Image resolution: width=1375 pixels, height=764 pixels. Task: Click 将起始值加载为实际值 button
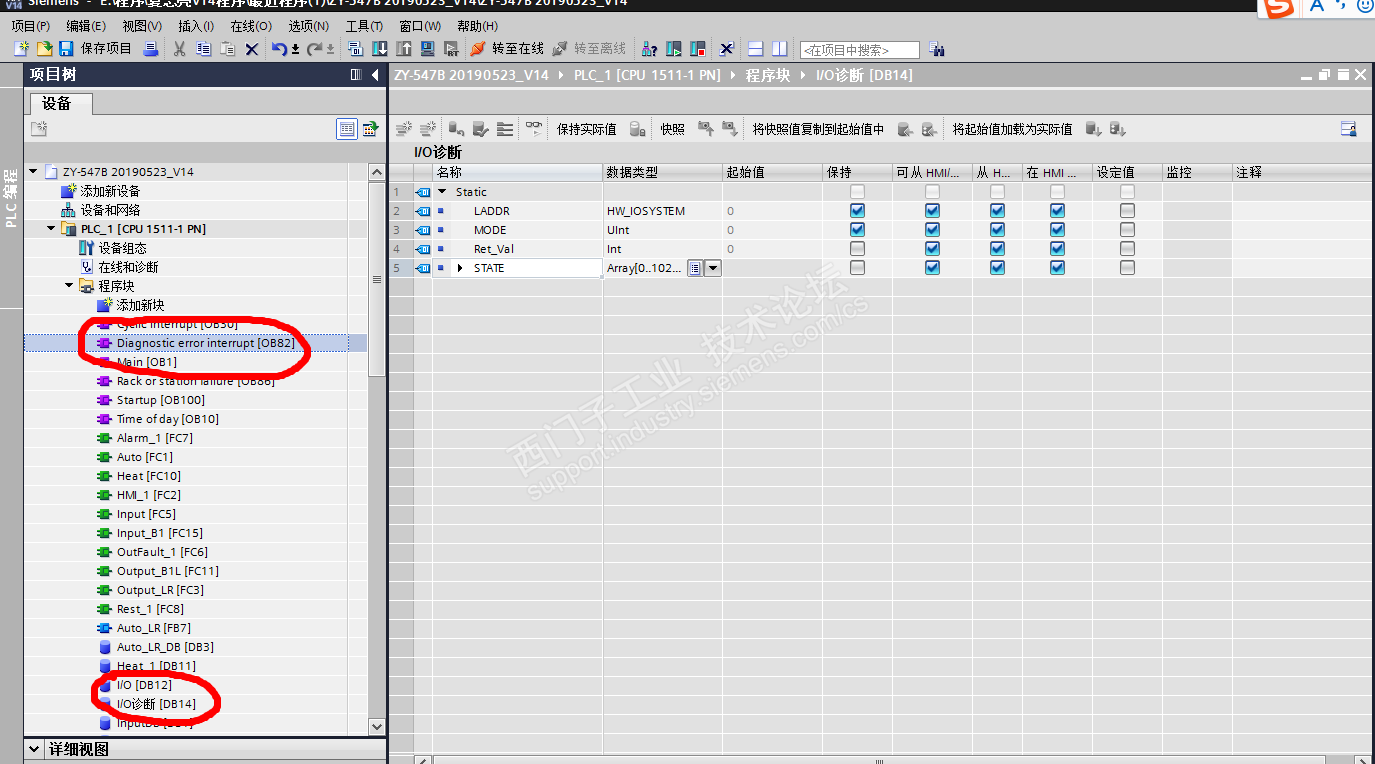click(x=1012, y=129)
